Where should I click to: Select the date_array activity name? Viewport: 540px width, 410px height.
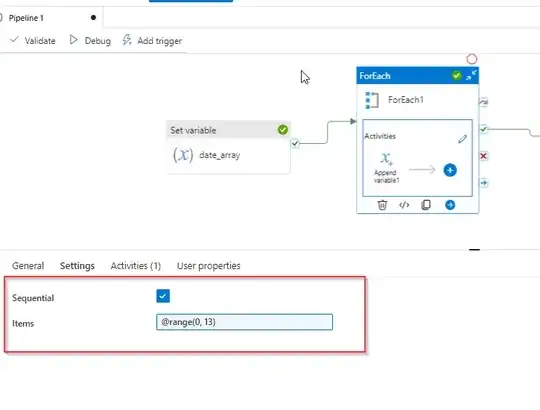(220, 155)
